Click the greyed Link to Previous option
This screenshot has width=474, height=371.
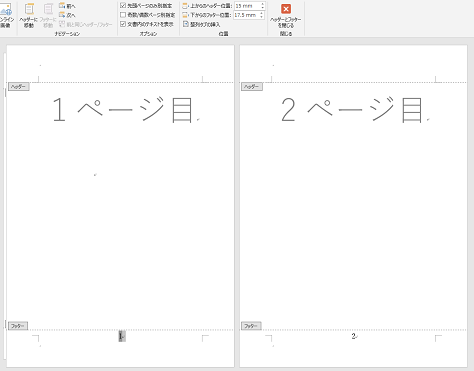pos(86,24)
